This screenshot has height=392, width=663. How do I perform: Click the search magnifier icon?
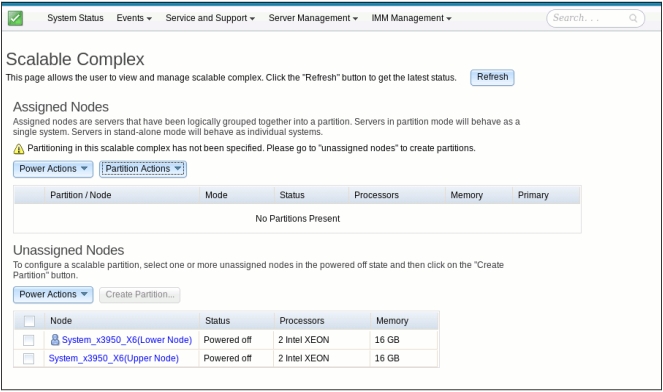(633, 18)
